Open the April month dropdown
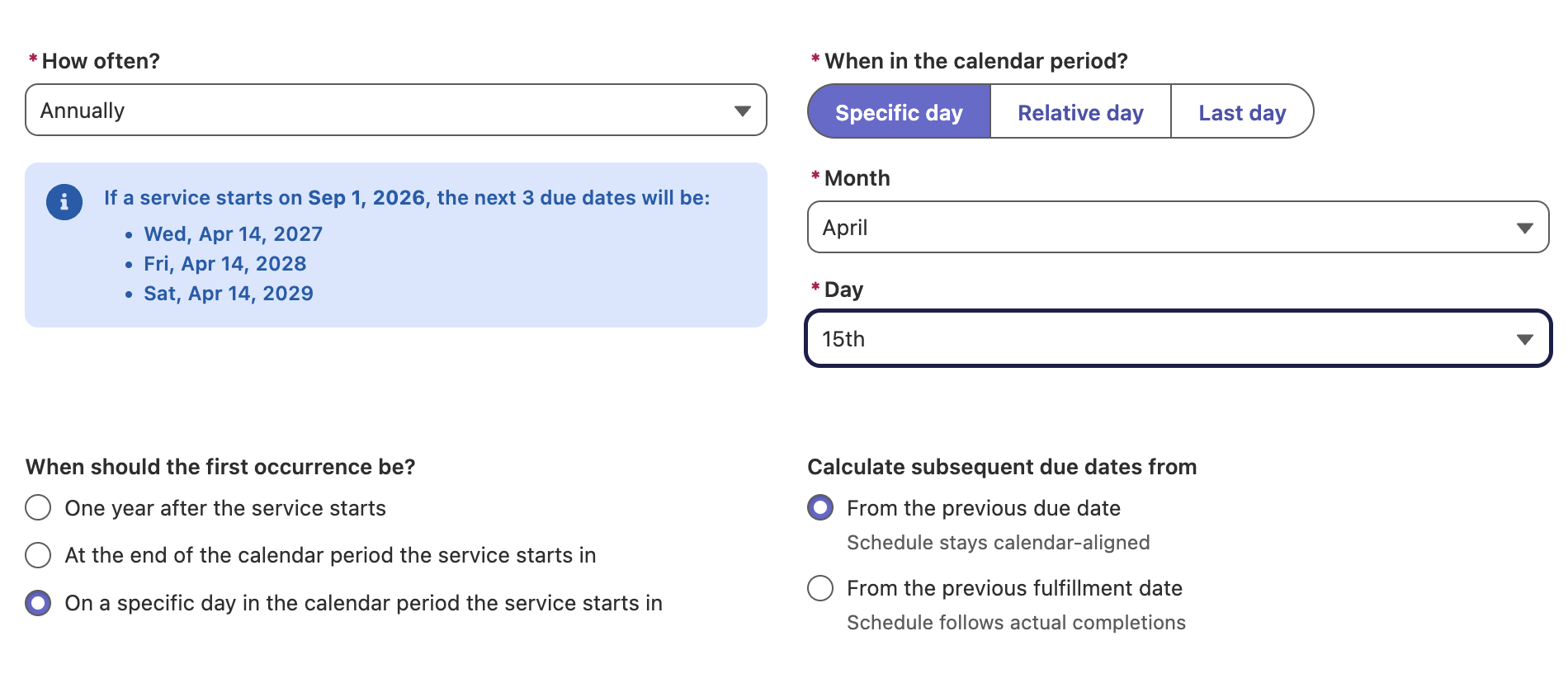 tap(1178, 227)
